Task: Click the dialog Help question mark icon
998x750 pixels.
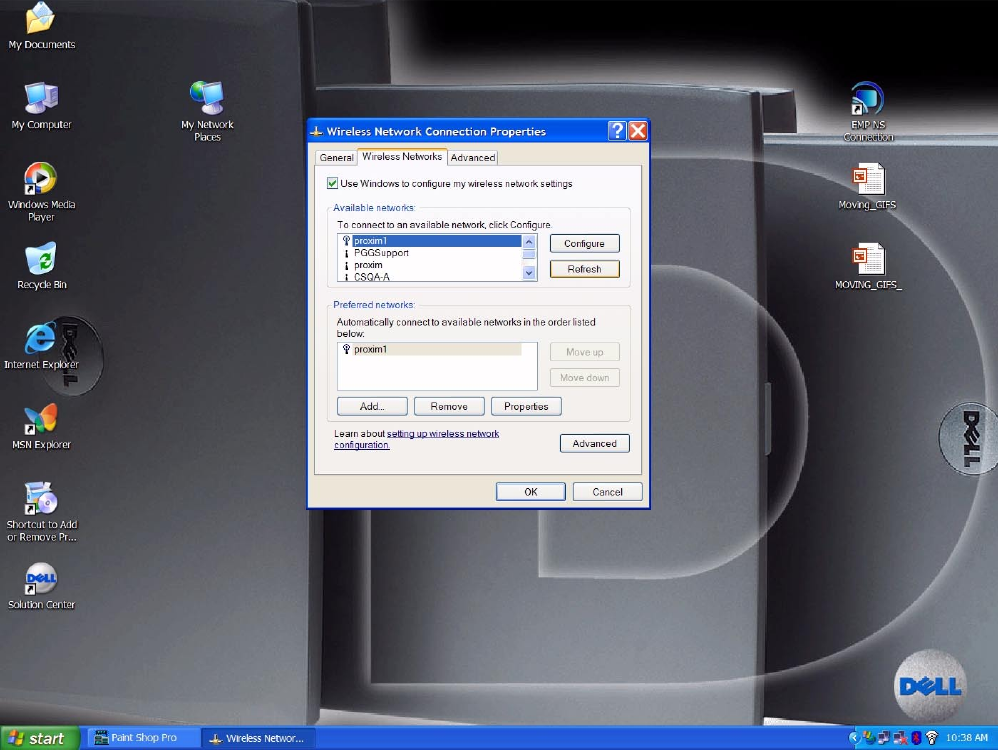Action: pyautogui.click(x=616, y=131)
